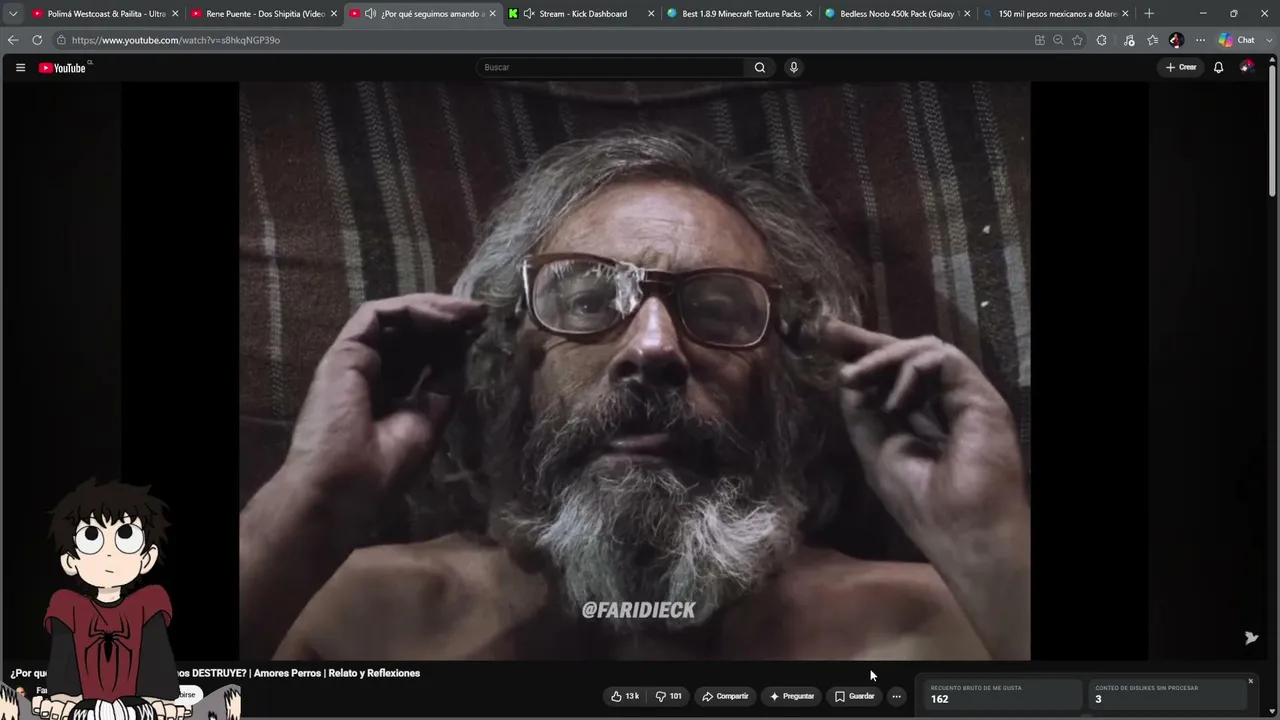Open the YouTube guide hamburger menu

(20, 68)
